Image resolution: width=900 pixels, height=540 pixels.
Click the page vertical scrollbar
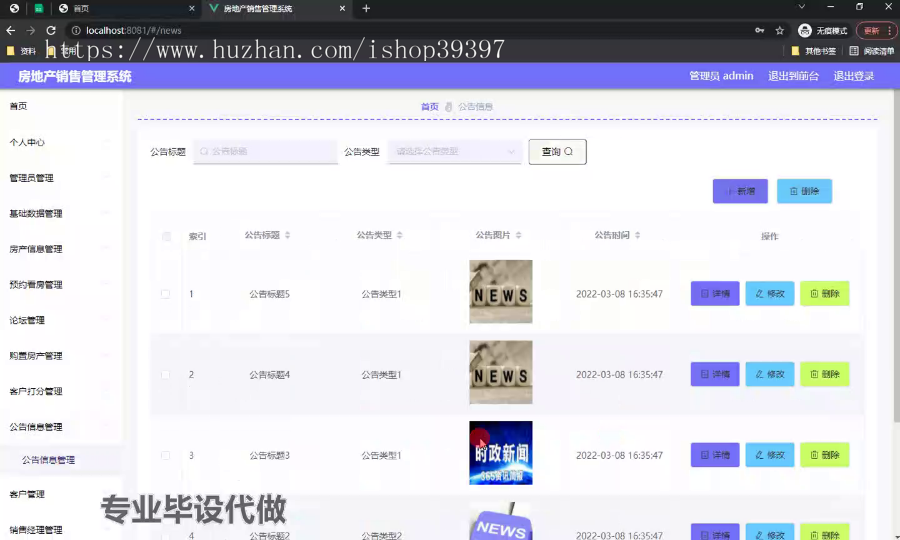click(896, 258)
